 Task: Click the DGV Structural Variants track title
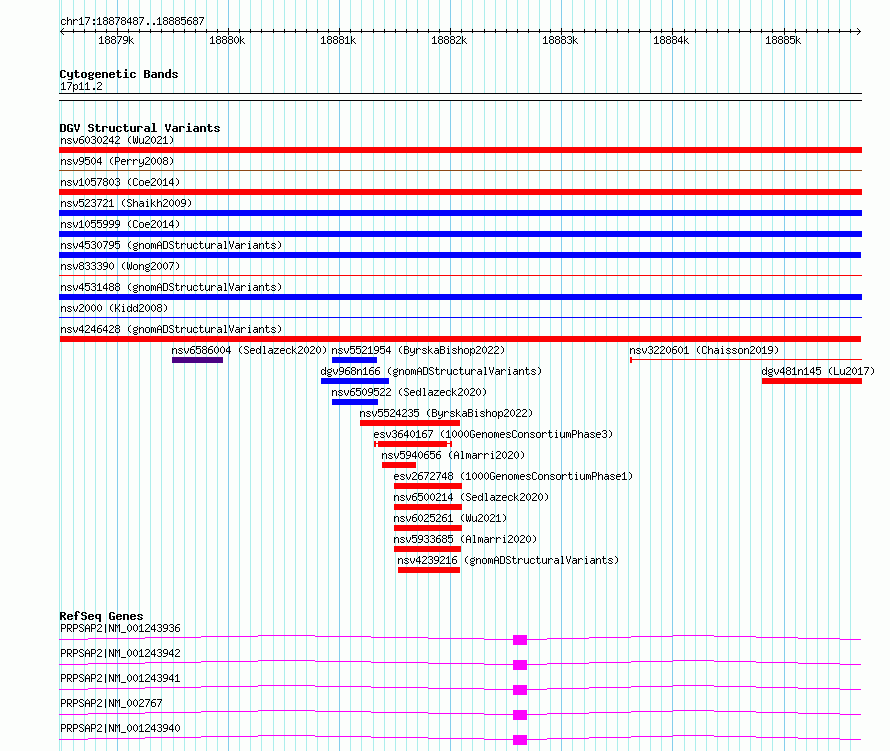(x=140, y=128)
